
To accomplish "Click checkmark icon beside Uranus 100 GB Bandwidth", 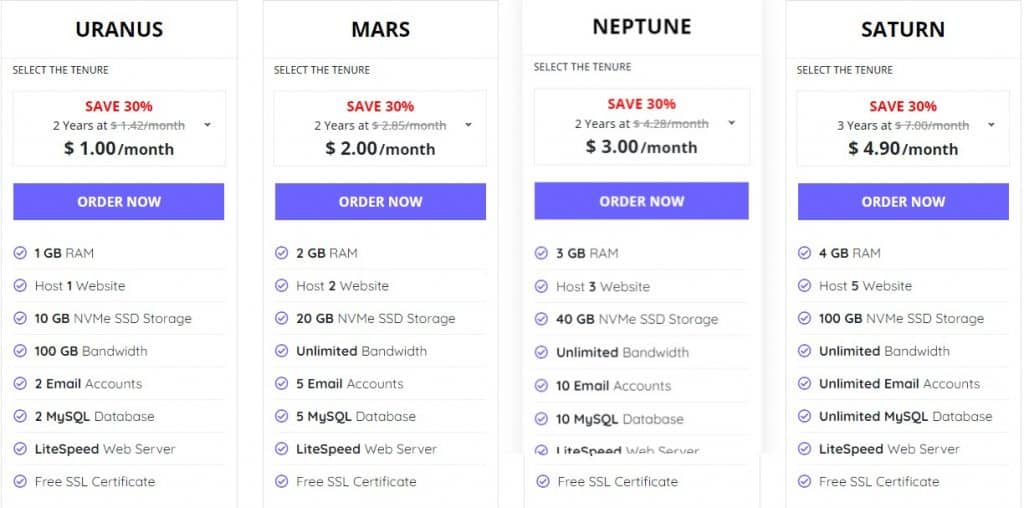I will pyautogui.click(x=20, y=351).
